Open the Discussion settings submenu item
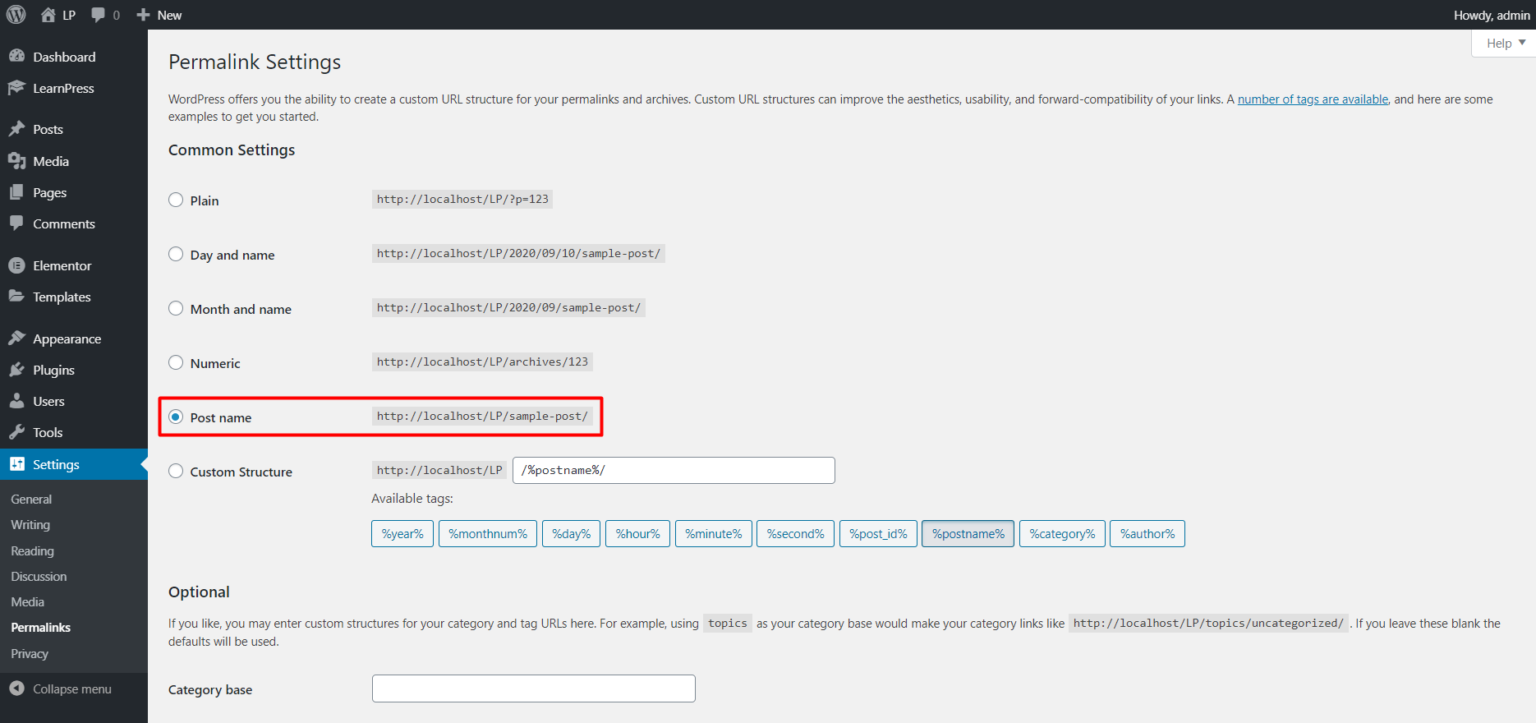 [39, 576]
